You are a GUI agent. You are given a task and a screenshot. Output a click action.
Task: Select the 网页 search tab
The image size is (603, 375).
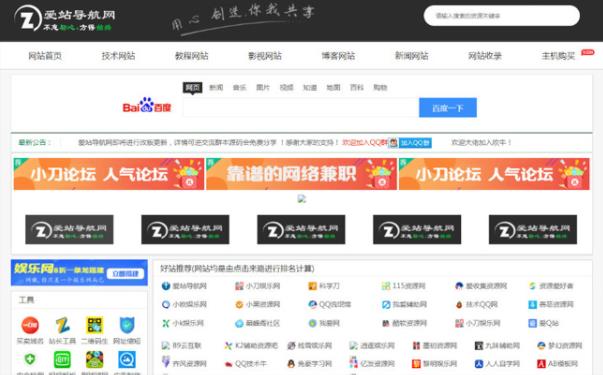pyautogui.click(x=192, y=88)
